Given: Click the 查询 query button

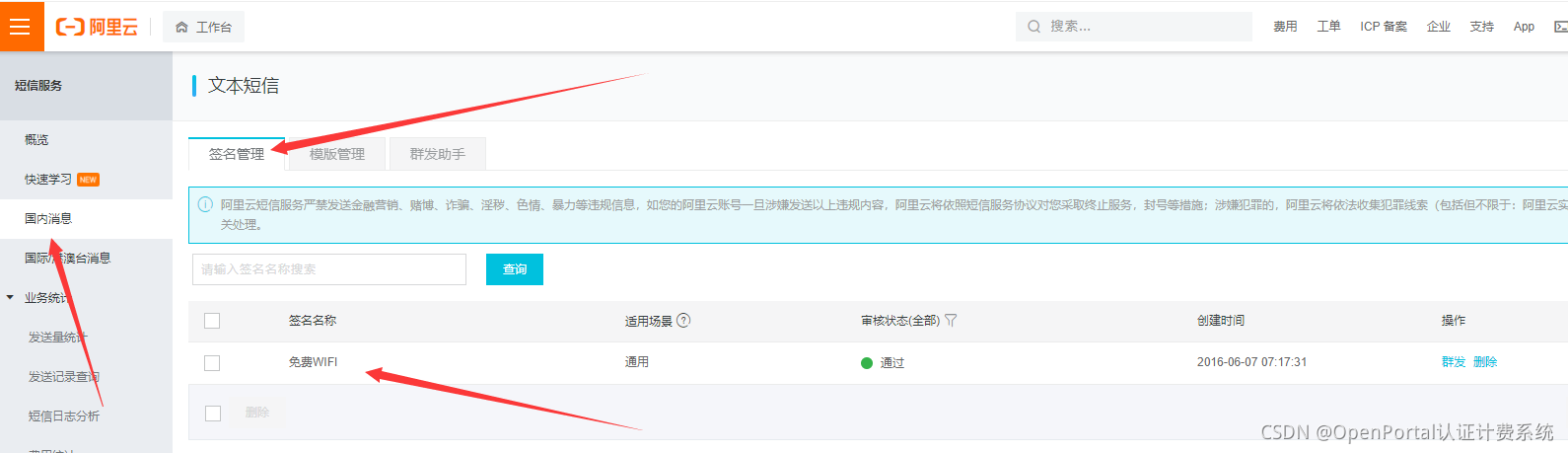Looking at the screenshot, I should pyautogui.click(x=515, y=269).
